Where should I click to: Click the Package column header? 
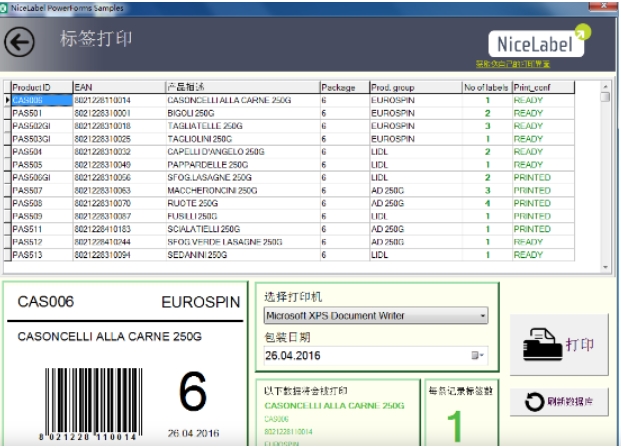click(x=345, y=87)
